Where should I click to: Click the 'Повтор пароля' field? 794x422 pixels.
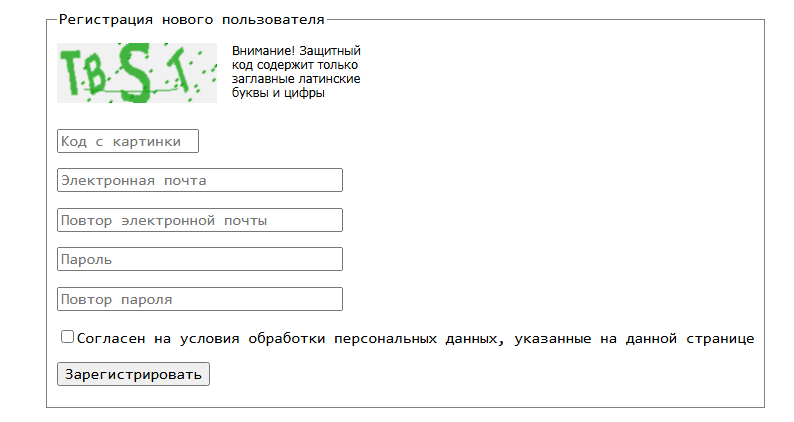pyautogui.click(x=200, y=299)
